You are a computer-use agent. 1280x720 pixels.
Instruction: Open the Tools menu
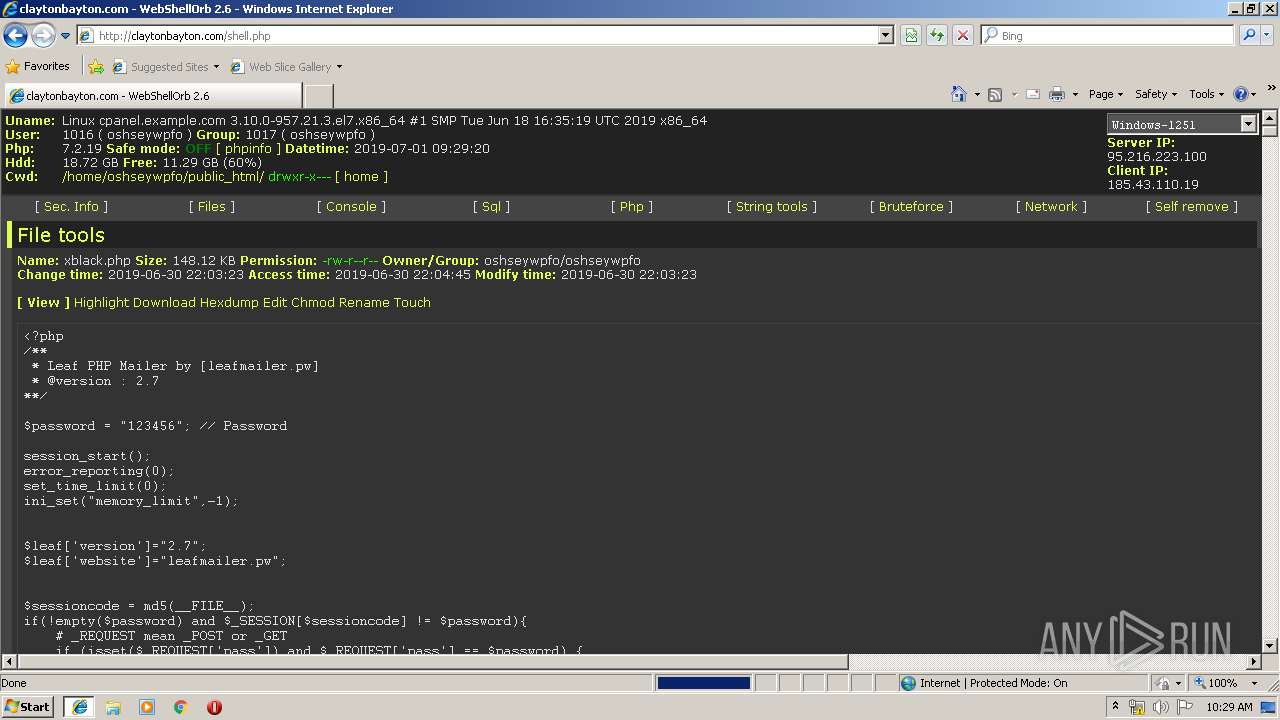click(x=1206, y=94)
